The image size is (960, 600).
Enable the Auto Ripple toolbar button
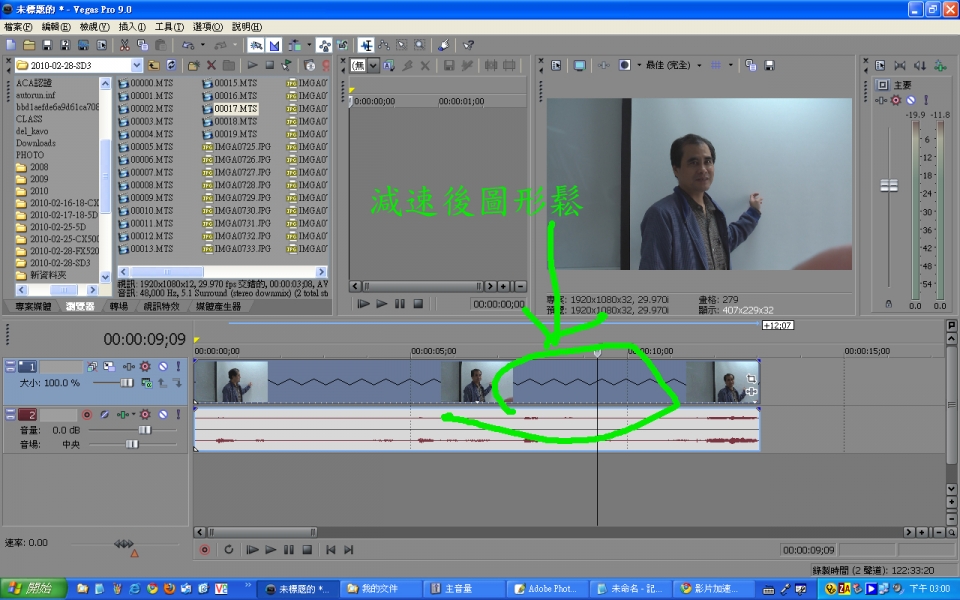click(x=296, y=45)
